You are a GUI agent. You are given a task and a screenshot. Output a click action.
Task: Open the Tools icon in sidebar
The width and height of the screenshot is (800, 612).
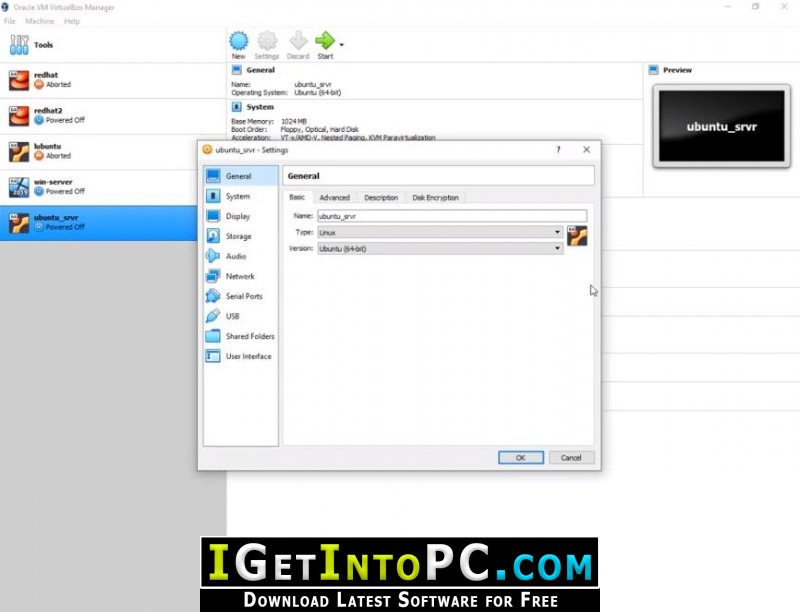pos(19,45)
